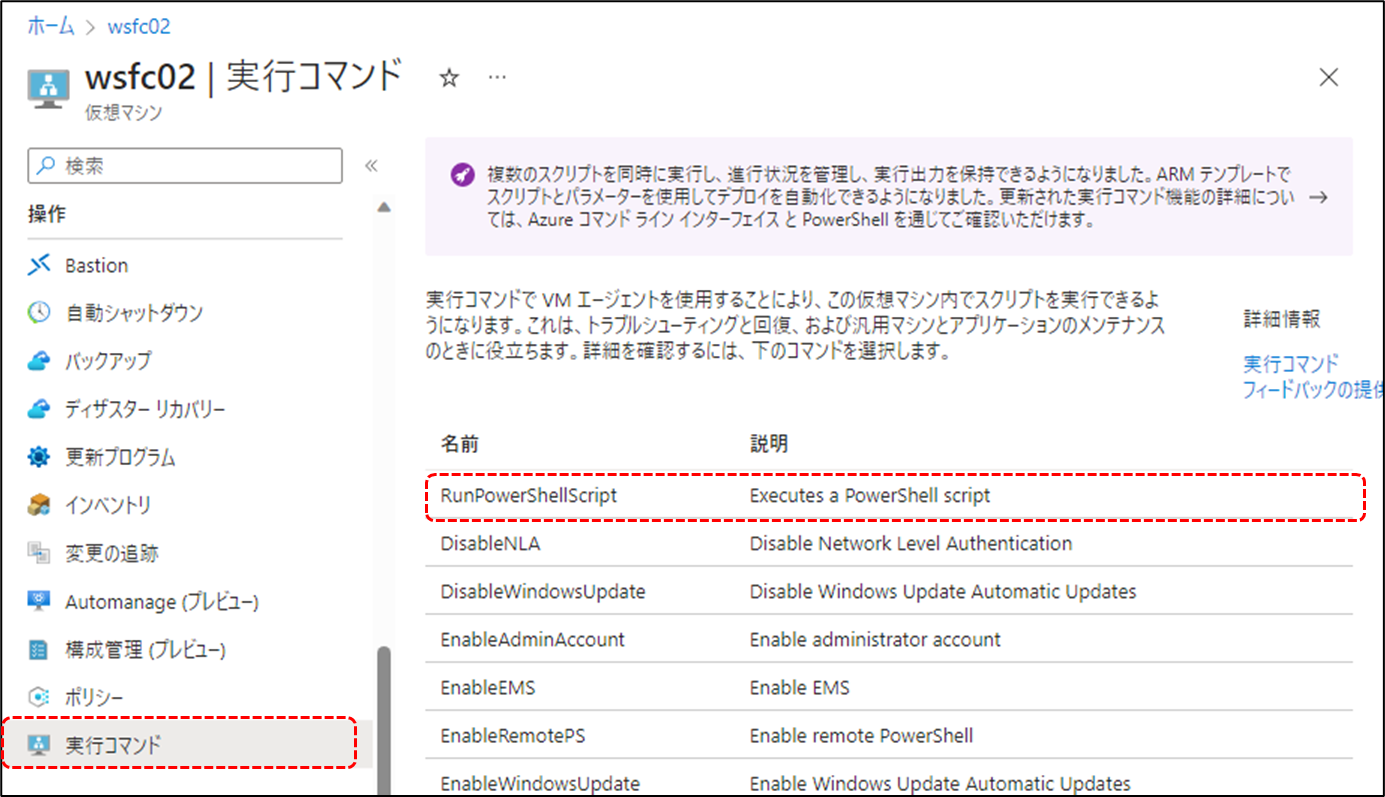Go to wsfc02 breadcrumb link
The height and width of the screenshot is (797, 1385).
click(139, 26)
